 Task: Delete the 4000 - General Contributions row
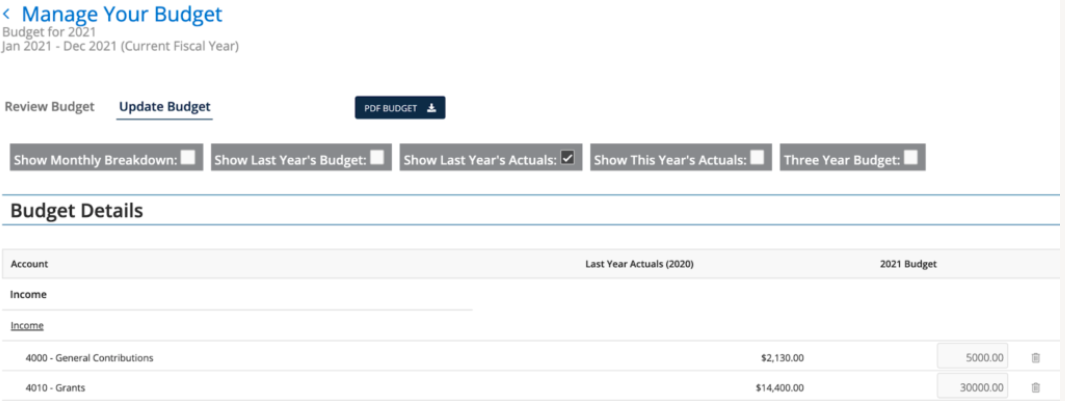pyautogui.click(x=1035, y=358)
